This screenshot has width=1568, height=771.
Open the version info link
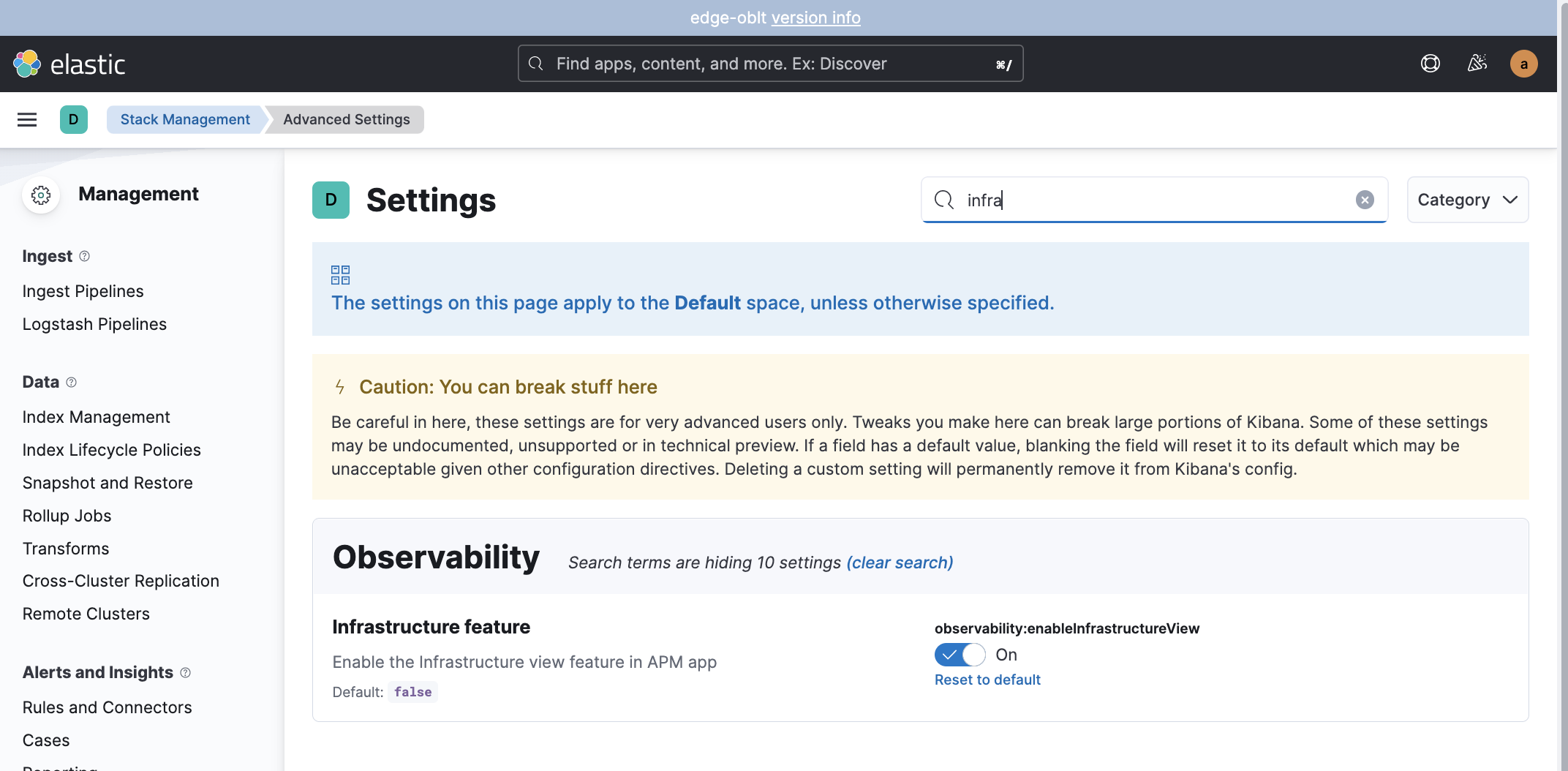tap(816, 18)
